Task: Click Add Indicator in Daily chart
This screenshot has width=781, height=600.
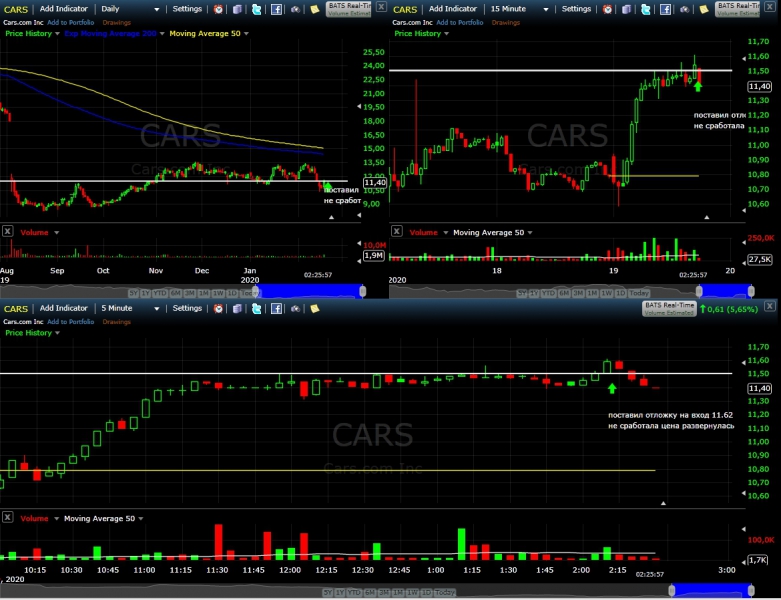Action: pyautogui.click(x=63, y=9)
